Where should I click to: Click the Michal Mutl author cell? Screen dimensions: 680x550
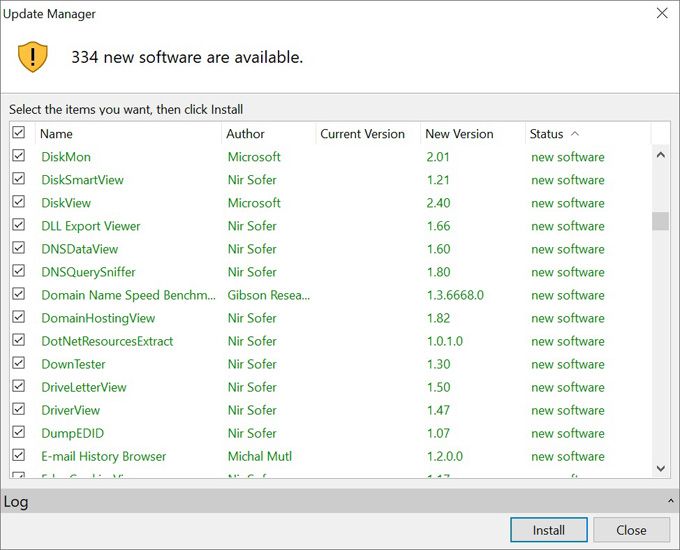(260, 456)
